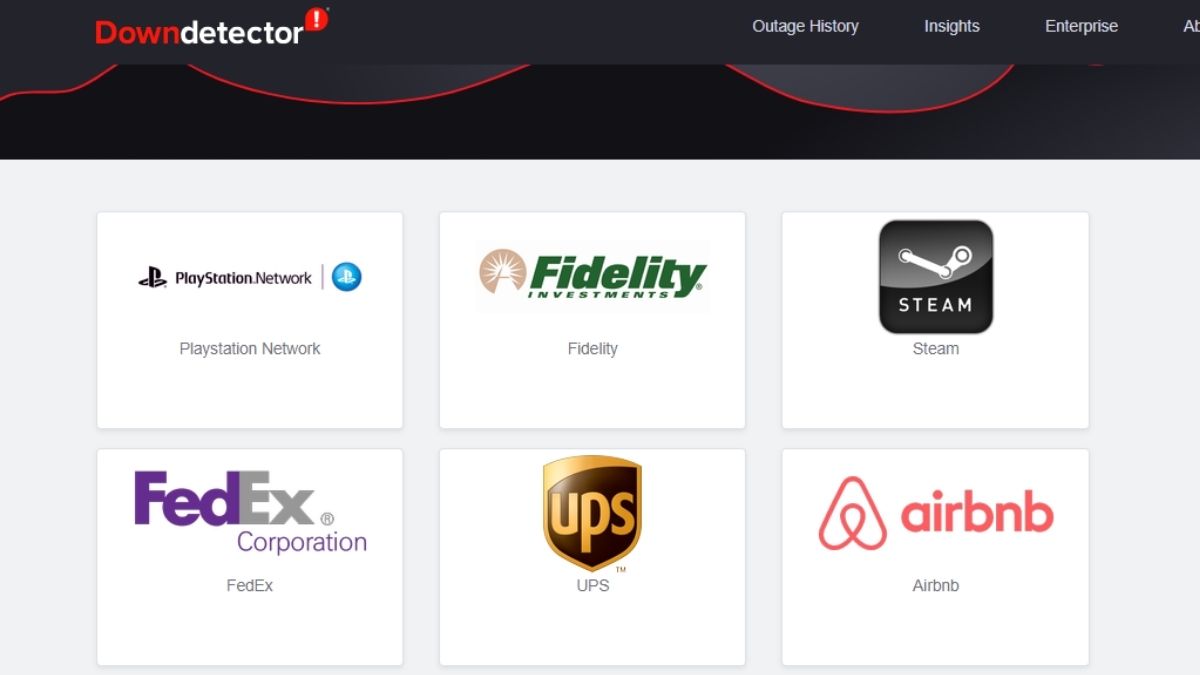Open the FedEx Corporation logo
Viewport: 1200px width, 675px height.
(x=250, y=512)
